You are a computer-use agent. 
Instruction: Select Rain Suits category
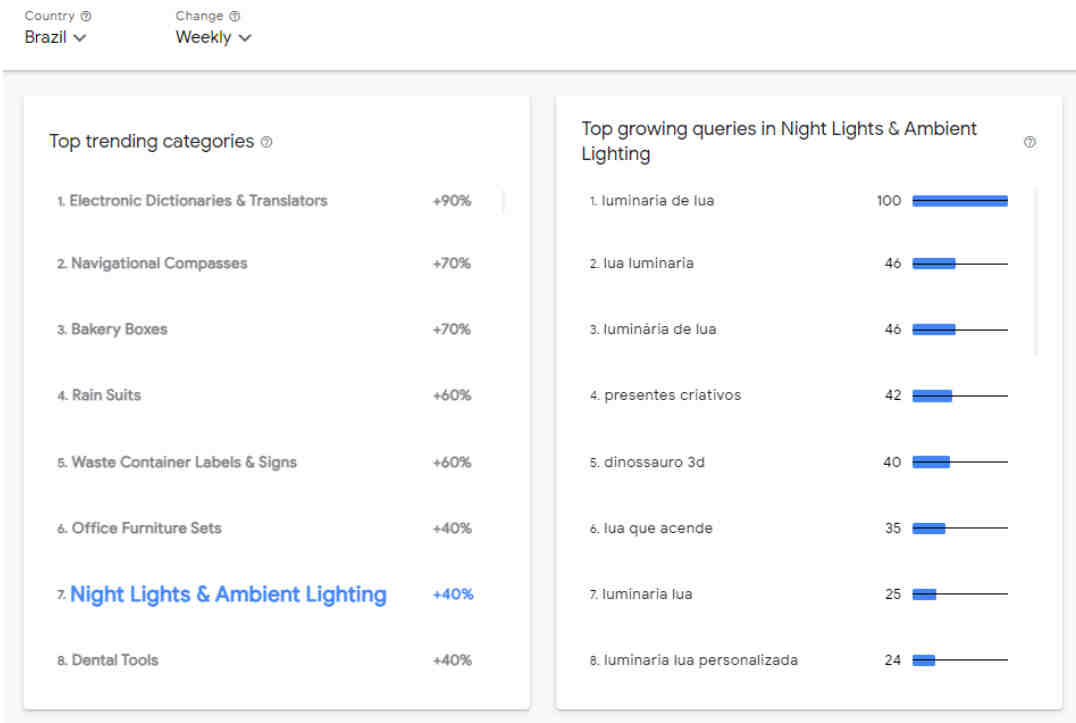point(106,396)
